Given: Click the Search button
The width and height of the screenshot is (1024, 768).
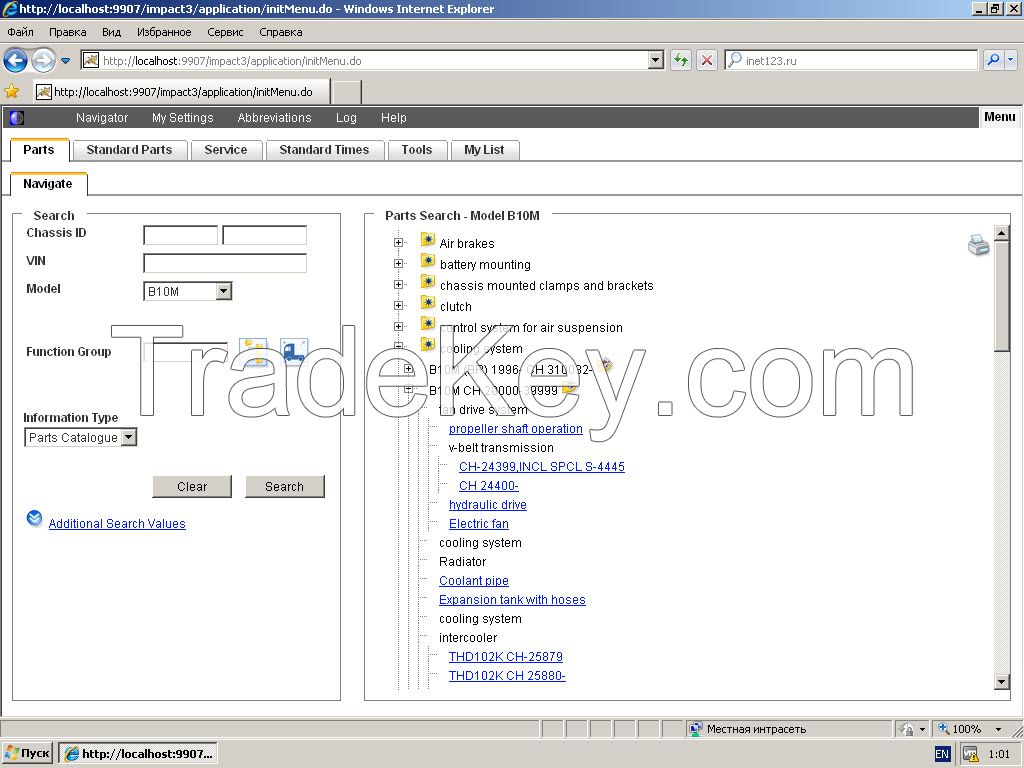Looking at the screenshot, I should click(x=284, y=487).
